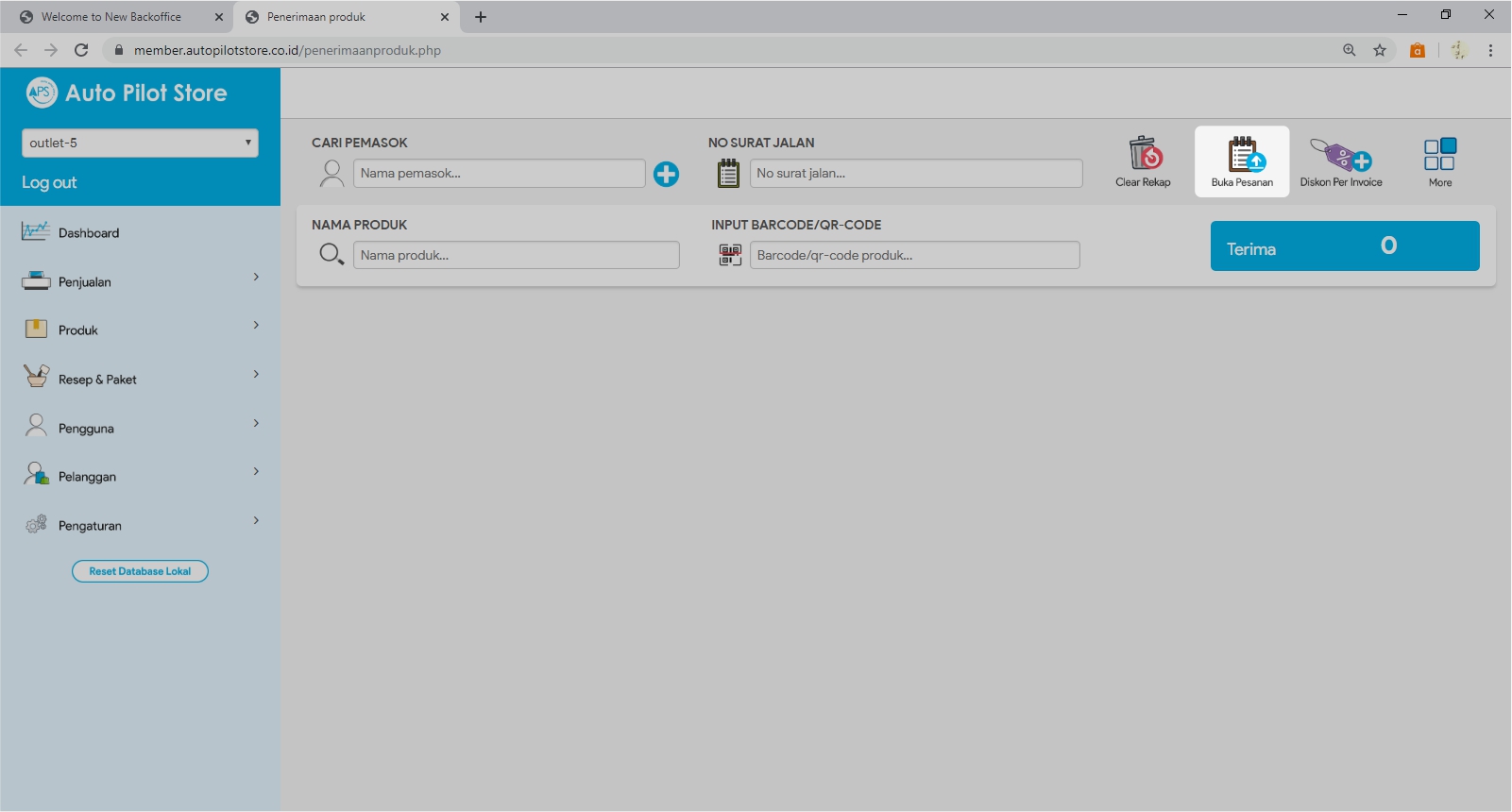Select Diskon Per Invoice tag icon
Screen dimensions: 1512x812
pos(1340,155)
